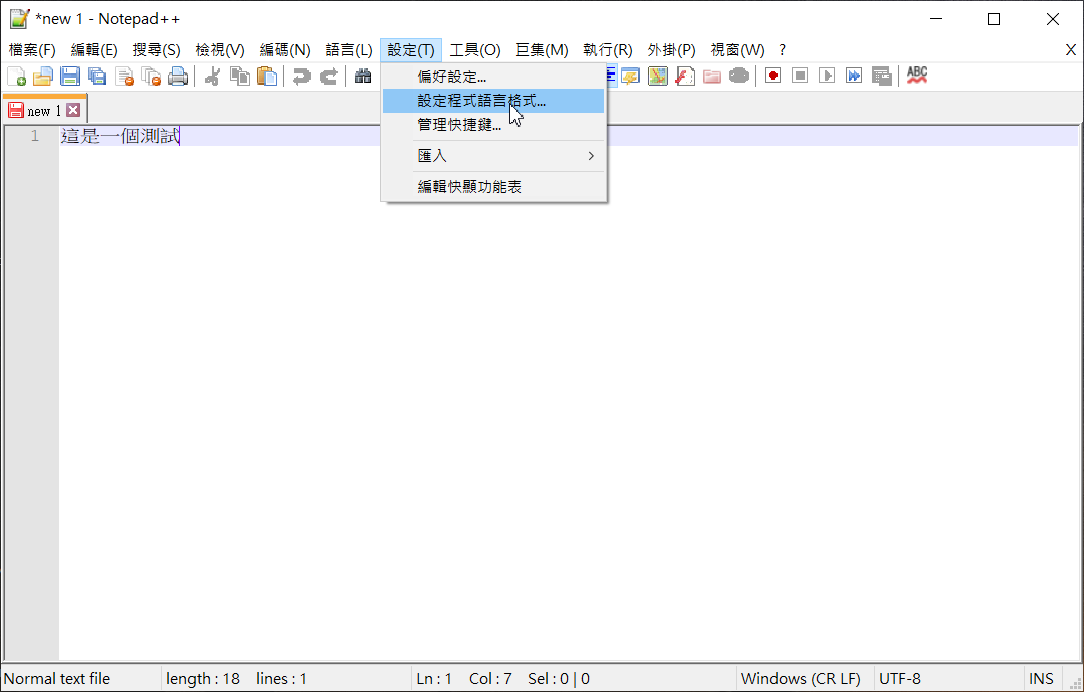
Task: Click the Open file folder icon
Action: pyautogui.click(x=43, y=76)
